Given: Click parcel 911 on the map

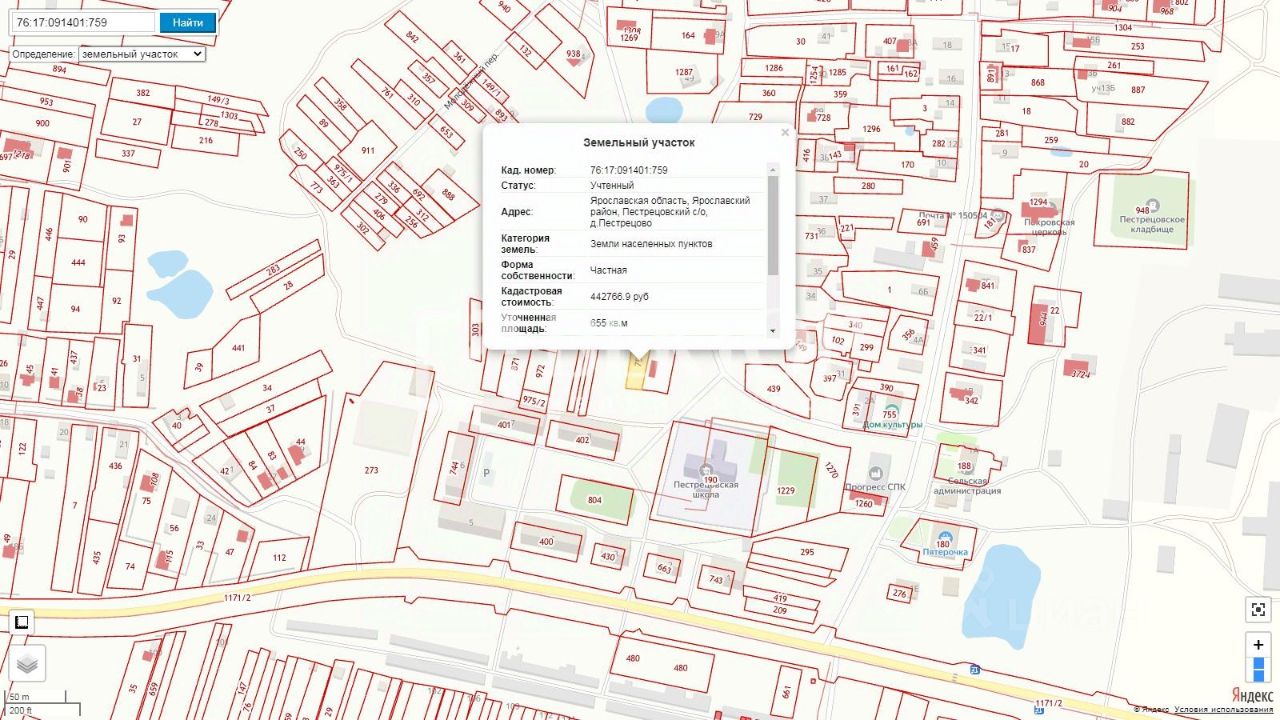Looking at the screenshot, I should pos(368,150).
